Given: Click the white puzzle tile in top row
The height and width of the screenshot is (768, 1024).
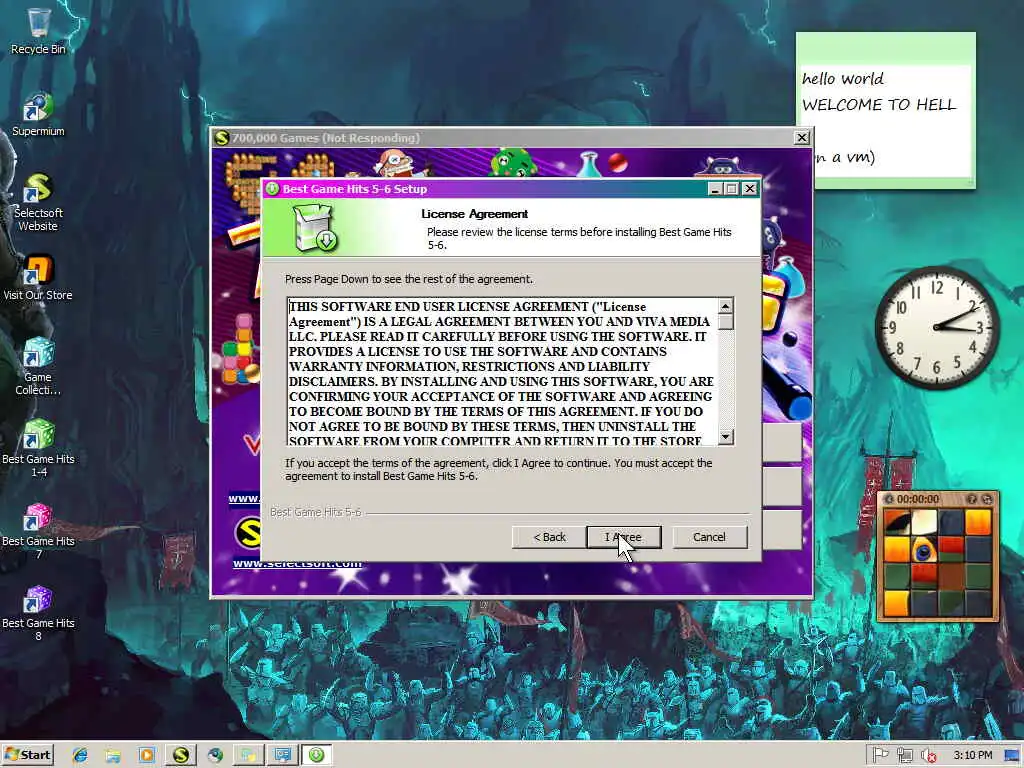Looking at the screenshot, I should (924, 523).
